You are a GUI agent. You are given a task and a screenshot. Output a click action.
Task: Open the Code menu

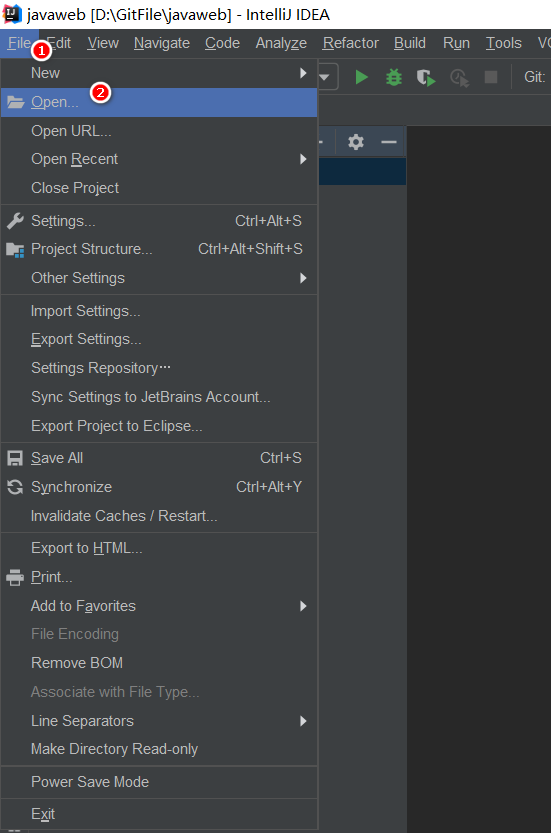[x=222, y=43]
